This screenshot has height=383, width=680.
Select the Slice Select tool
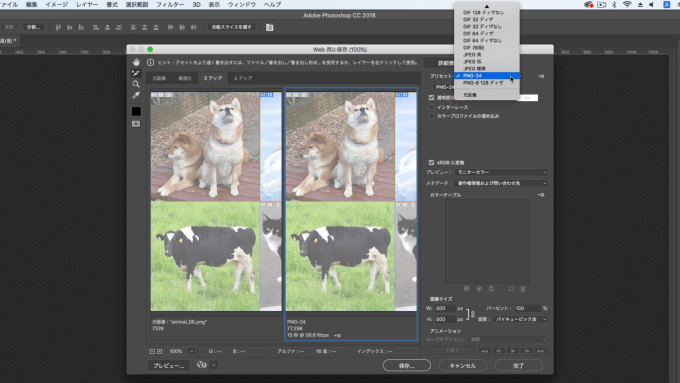(136, 73)
